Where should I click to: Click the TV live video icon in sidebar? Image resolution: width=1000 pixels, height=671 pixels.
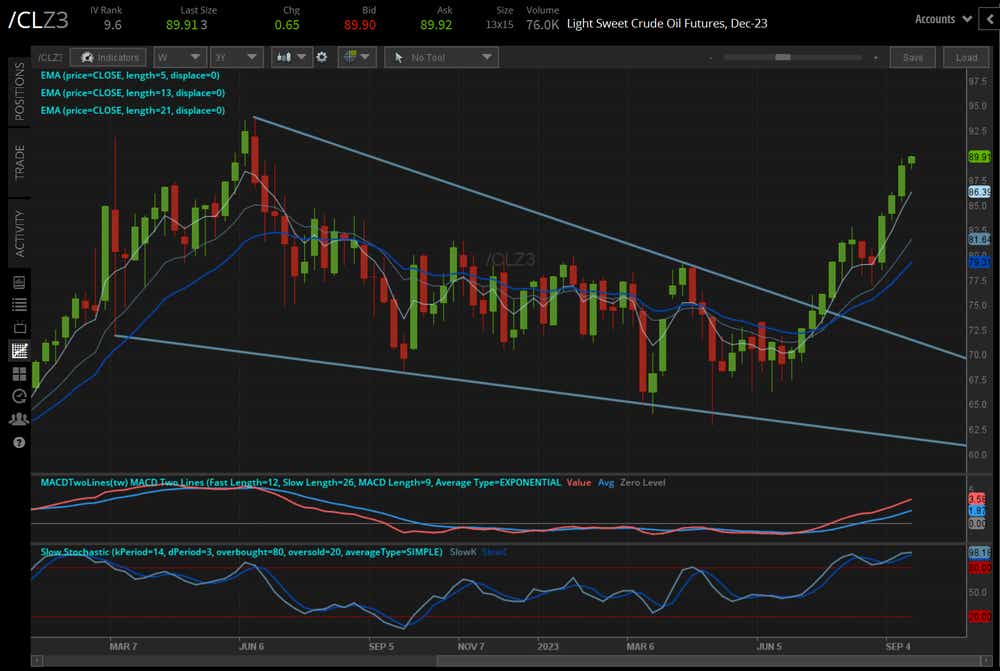point(19,328)
